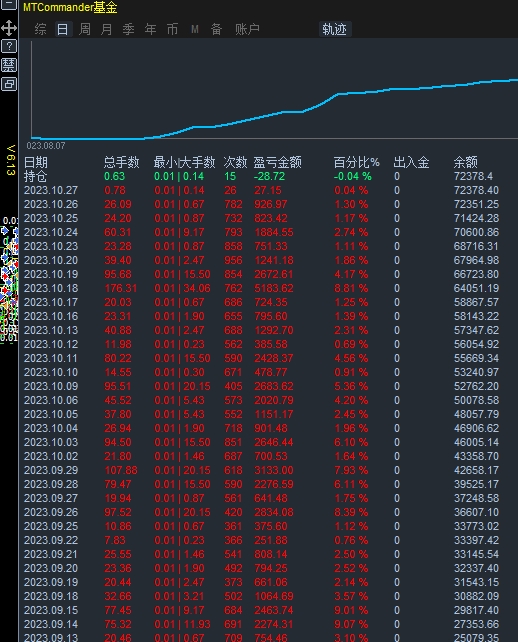Image resolution: width=518 pixels, height=642 pixels.
Task: Click the date 2023.09.14
Action: pos(51,624)
